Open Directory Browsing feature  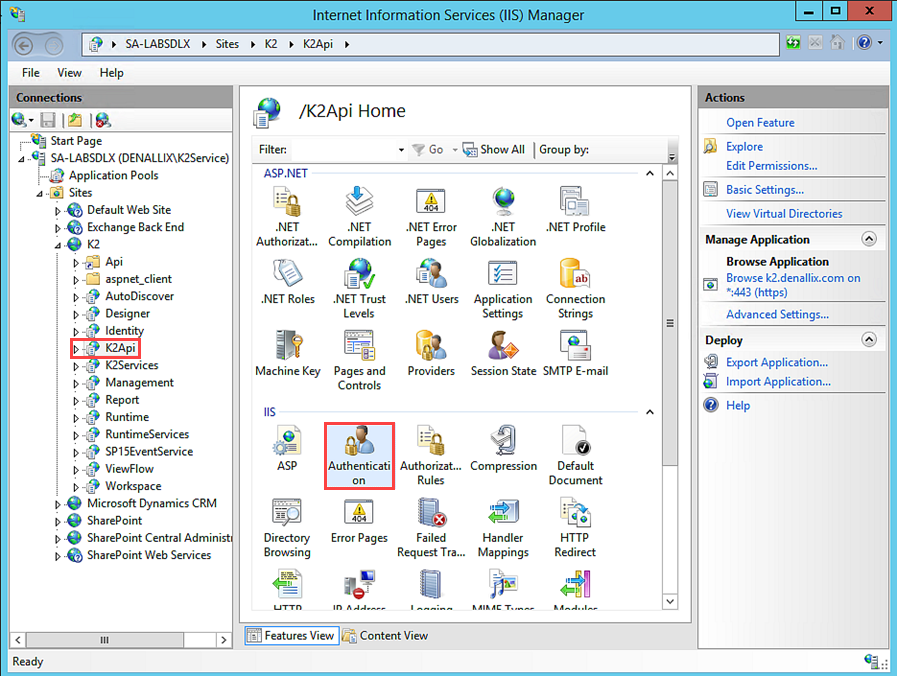pos(287,527)
